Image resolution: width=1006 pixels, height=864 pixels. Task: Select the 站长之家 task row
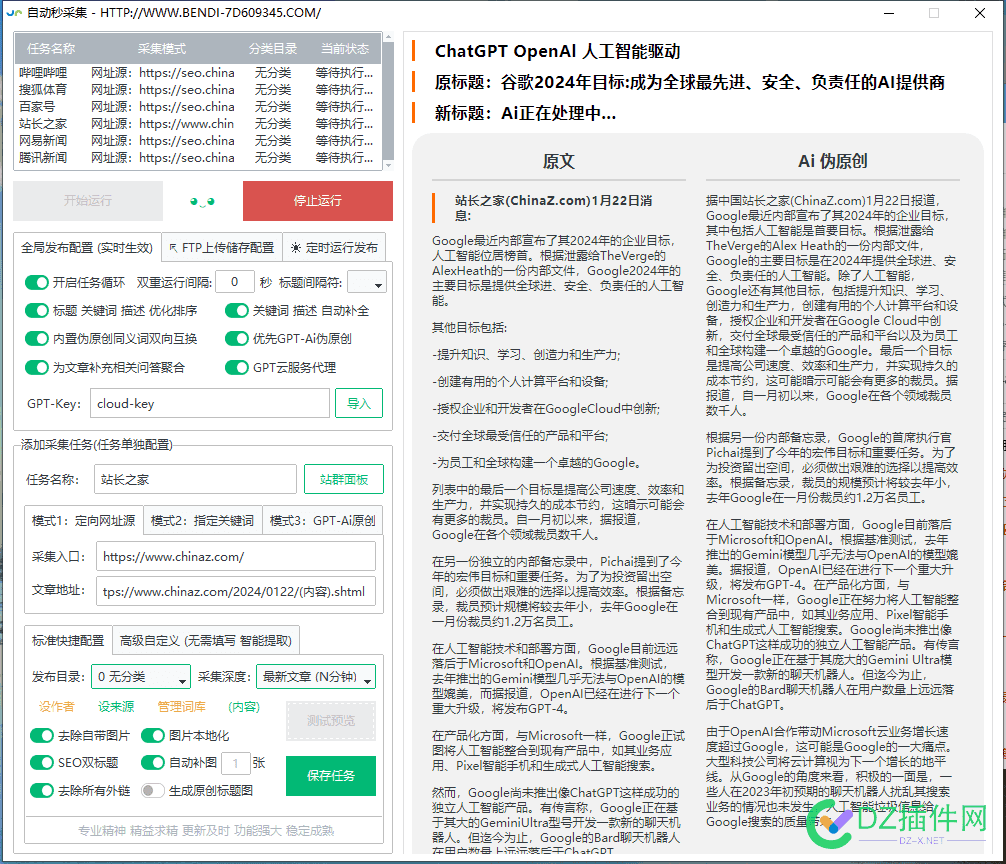click(x=198, y=124)
